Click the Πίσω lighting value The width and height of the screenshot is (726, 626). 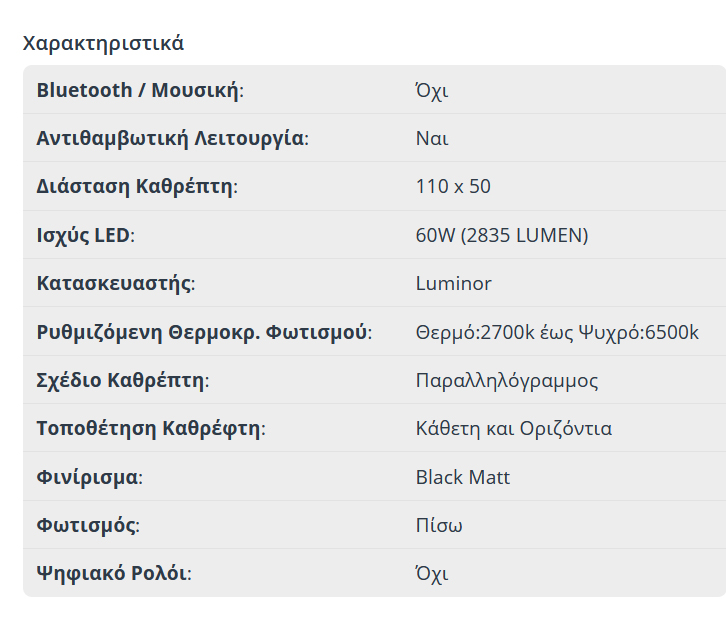click(439, 525)
